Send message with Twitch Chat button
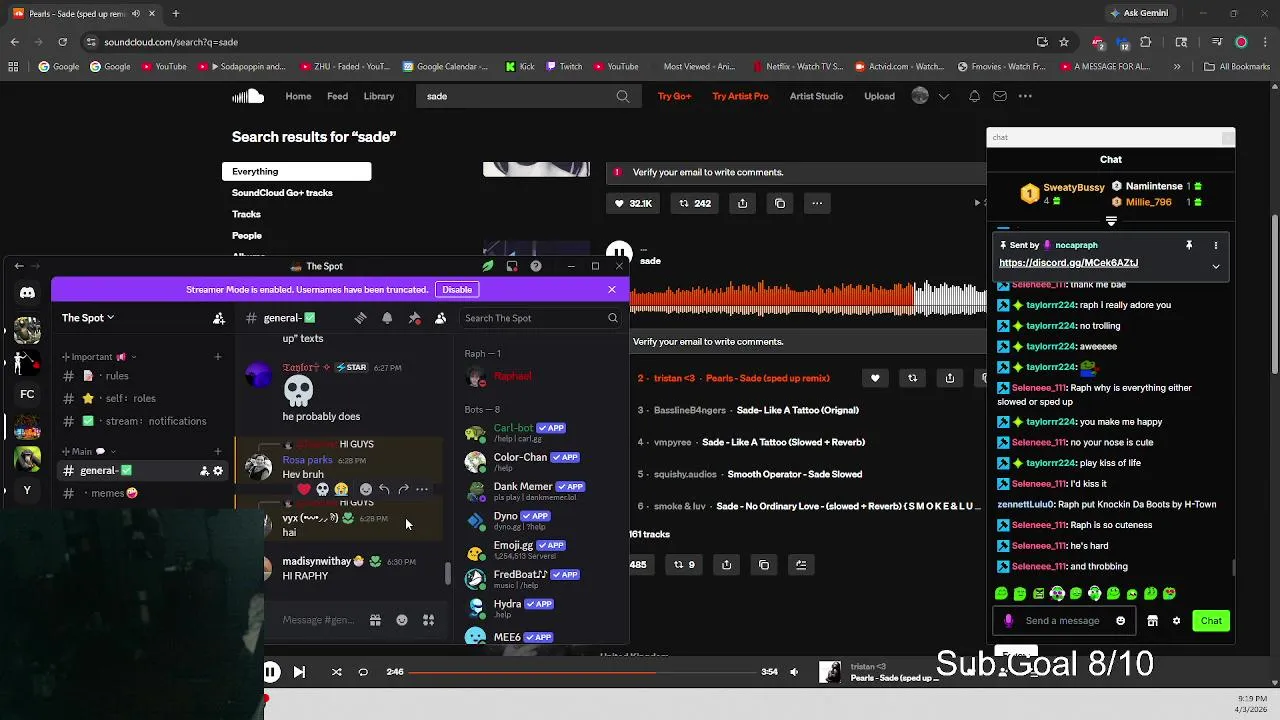 1211,621
